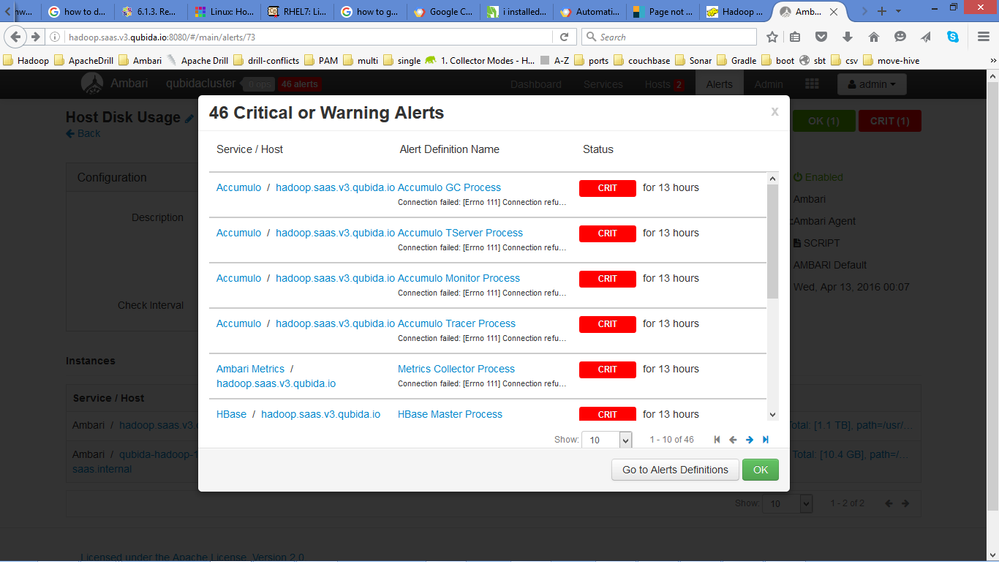
Task: Open the admin user dropdown
Action: click(x=872, y=84)
